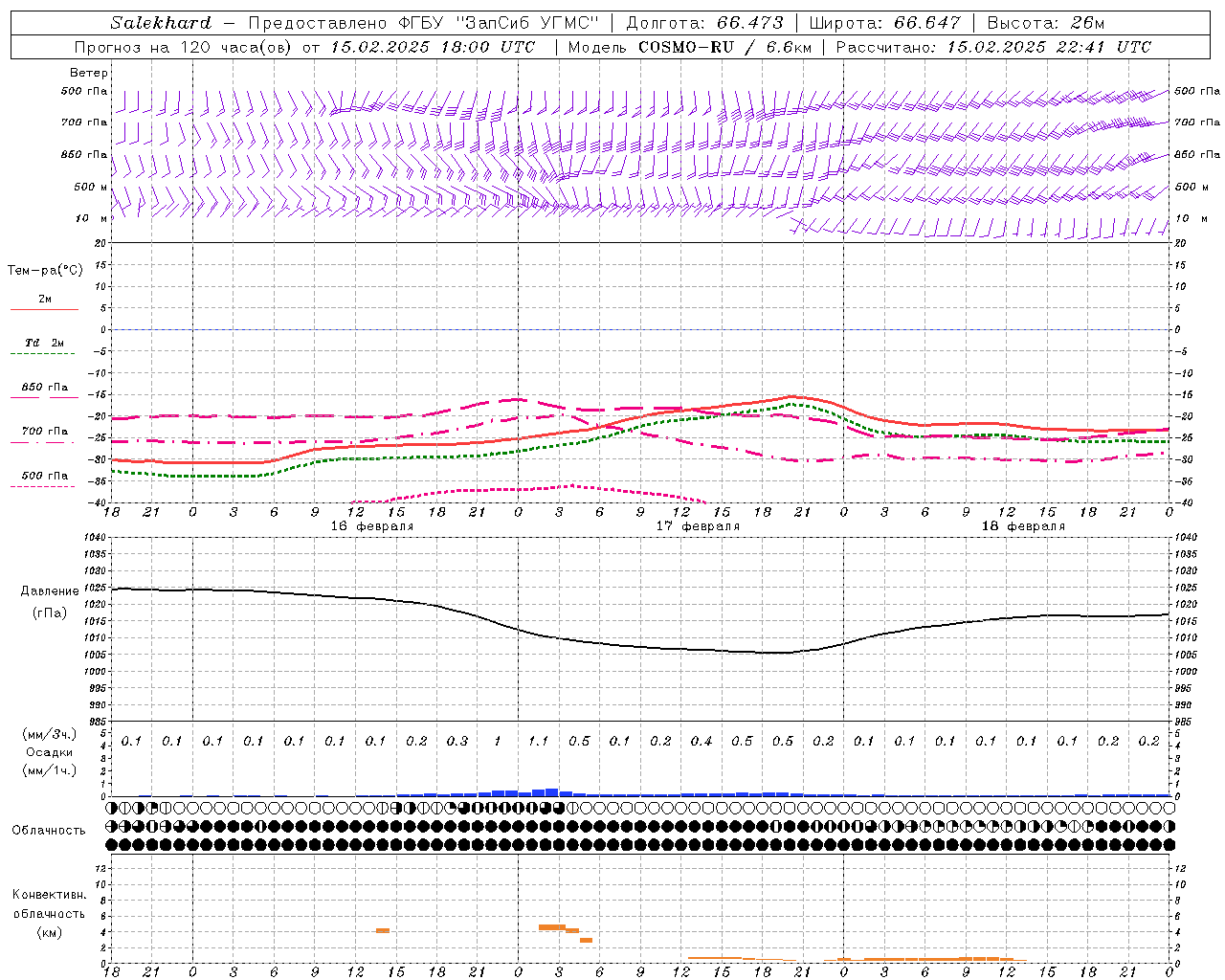Image resolution: width=1225 pixels, height=980 pixels.
Task: Select the 'Широта: 66.647' latitude text
Action: tap(884, 23)
